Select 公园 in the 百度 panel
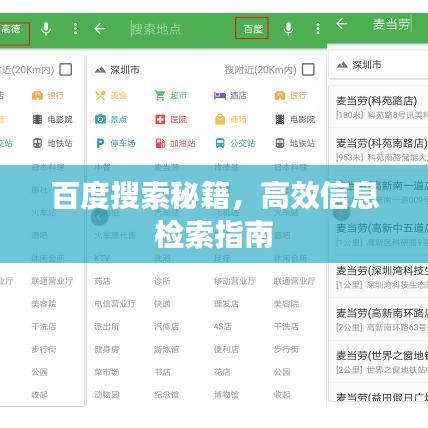 pyautogui.click(x=282, y=372)
